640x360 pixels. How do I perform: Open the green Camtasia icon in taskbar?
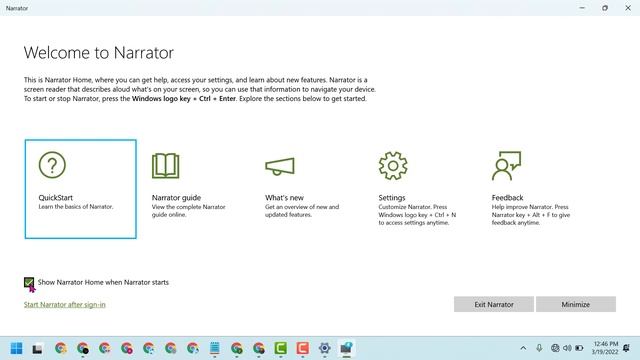point(280,348)
